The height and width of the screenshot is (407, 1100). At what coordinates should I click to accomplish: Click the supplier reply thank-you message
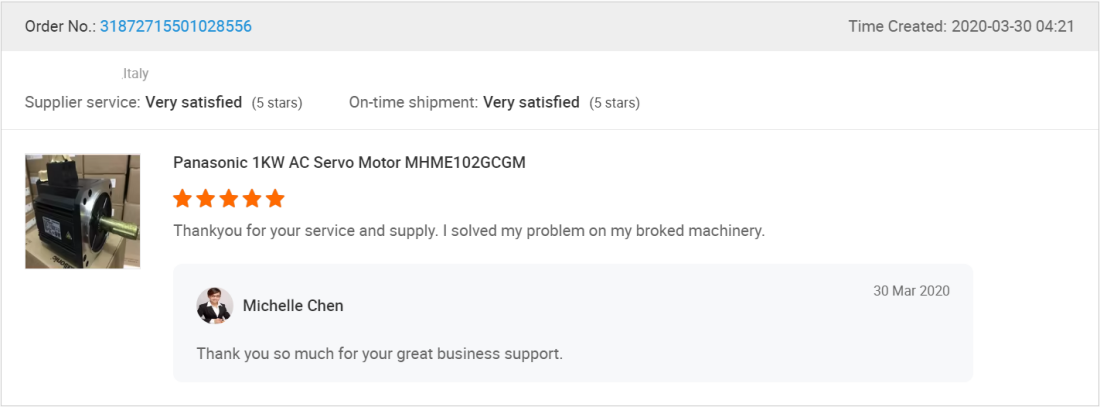(x=379, y=353)
